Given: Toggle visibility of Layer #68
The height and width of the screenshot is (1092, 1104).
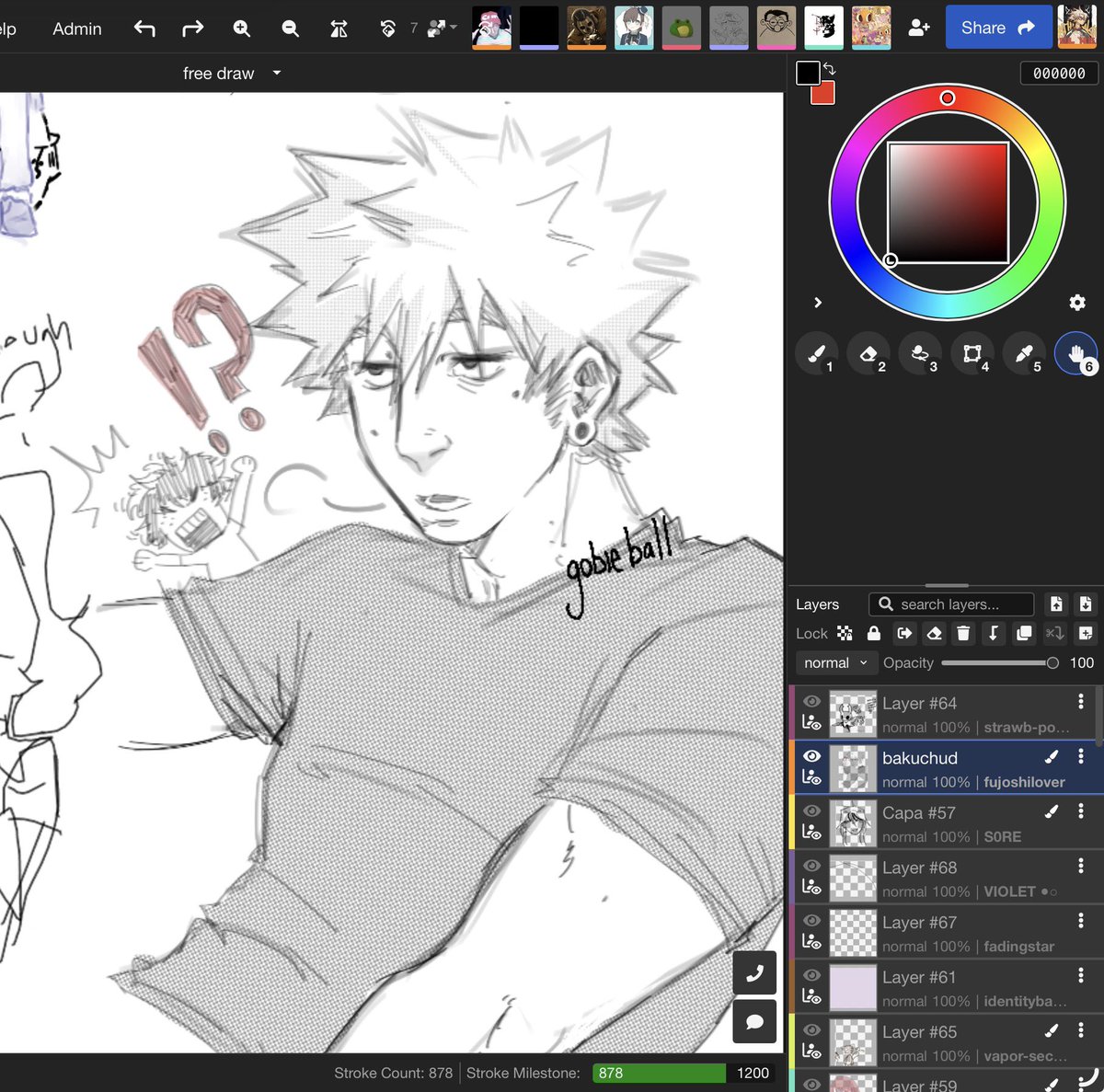Looking at the screenshot, I should [x=811, y=866].
